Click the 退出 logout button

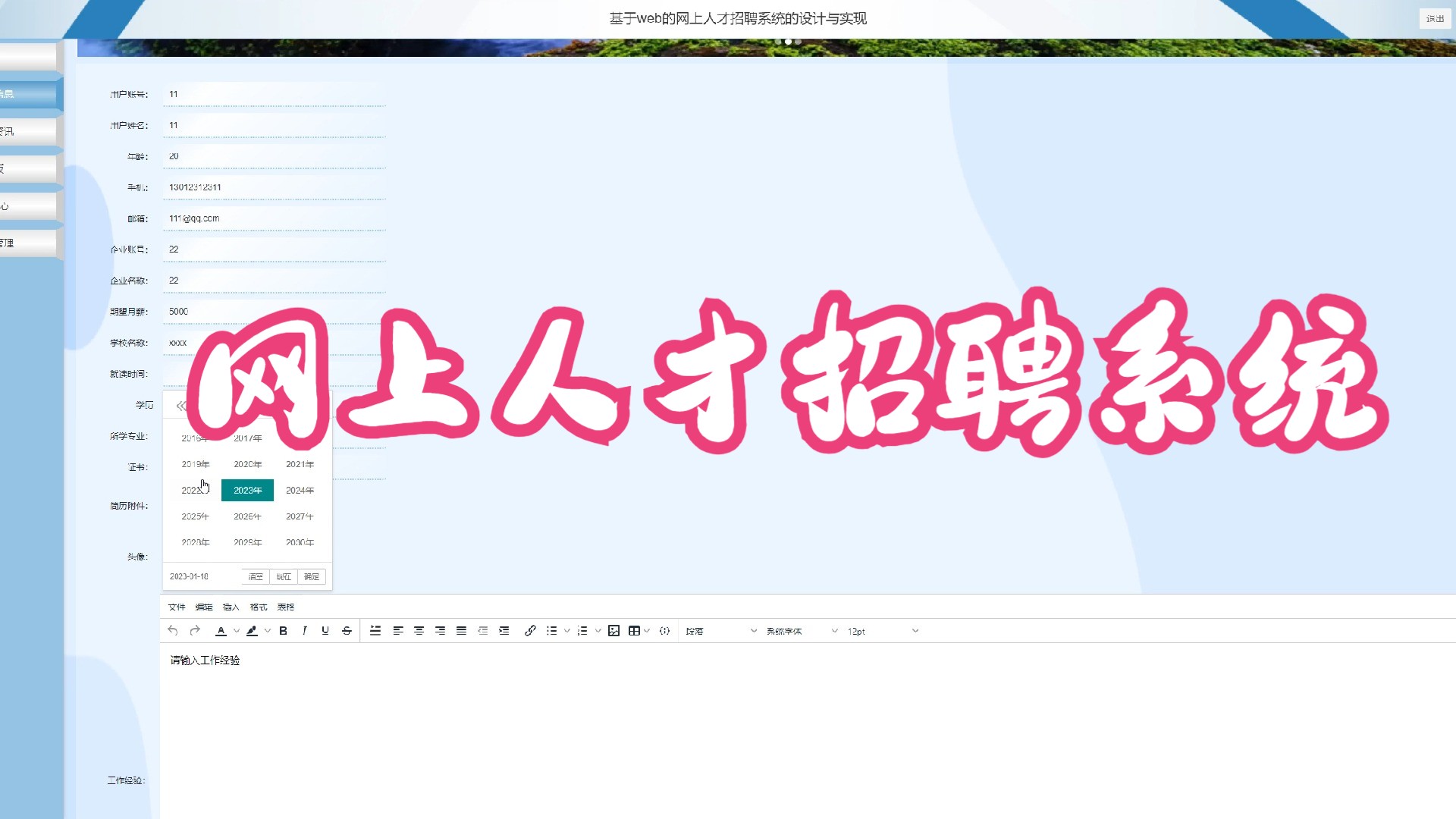1435,18
